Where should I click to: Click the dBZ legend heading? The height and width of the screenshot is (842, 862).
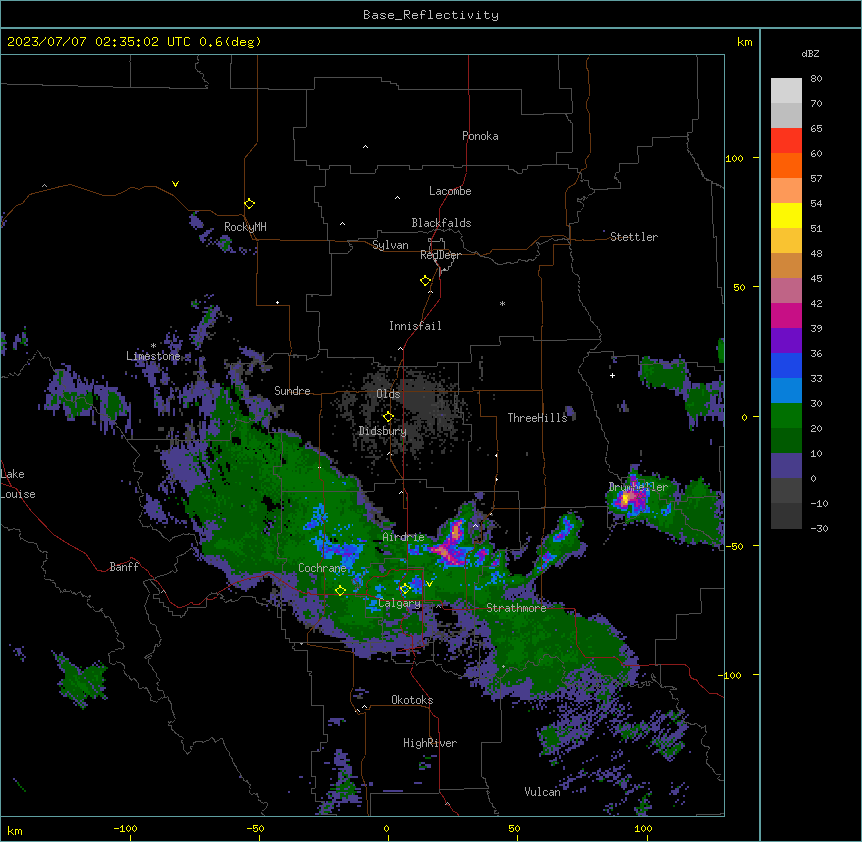(810, 53)
